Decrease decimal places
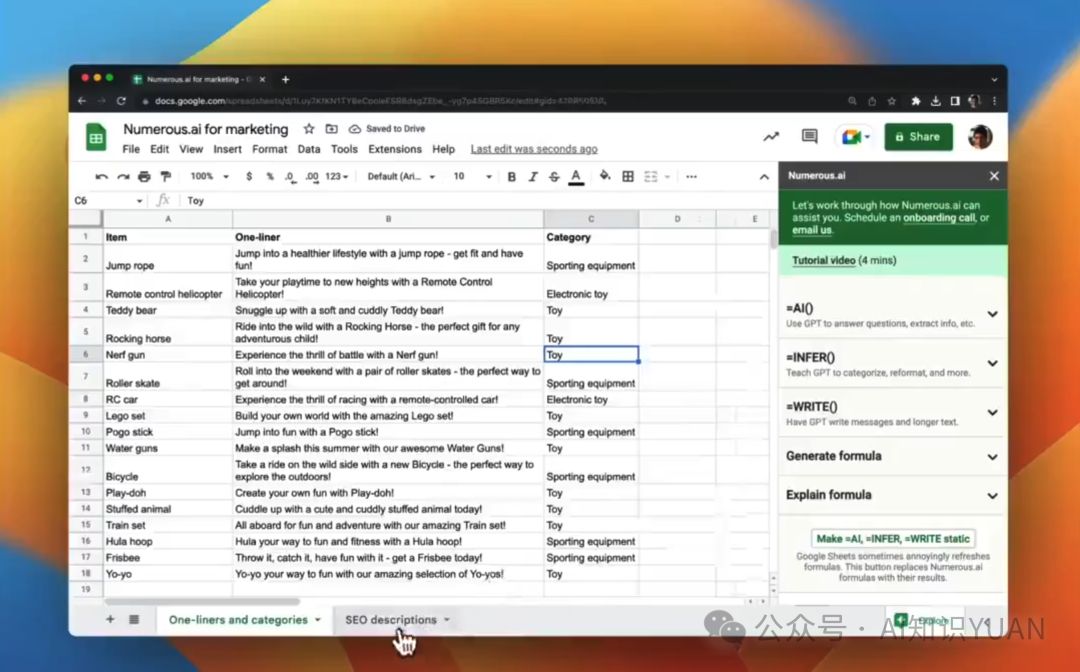The image size is (1080, 672). click(290, 177)
